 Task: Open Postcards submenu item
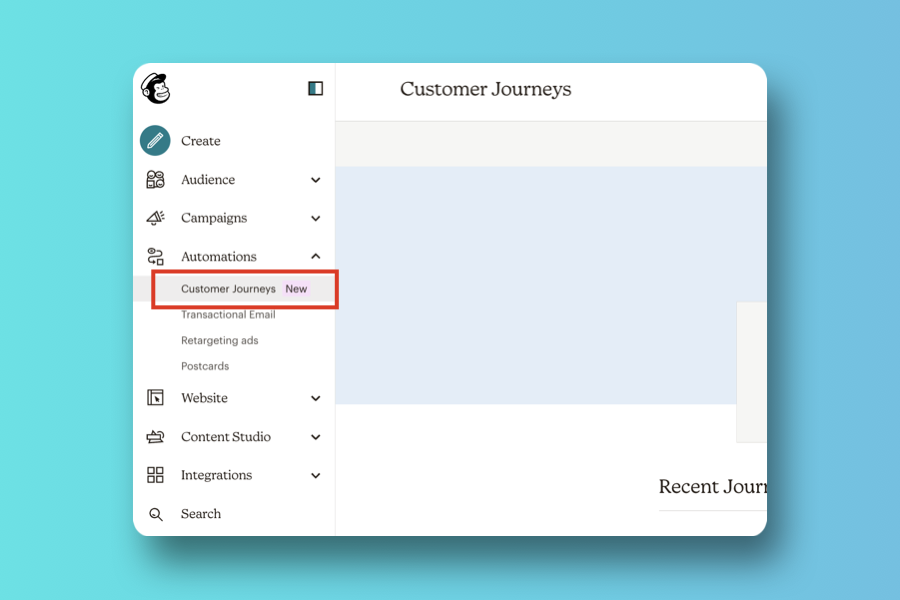(x=205, y=366)
